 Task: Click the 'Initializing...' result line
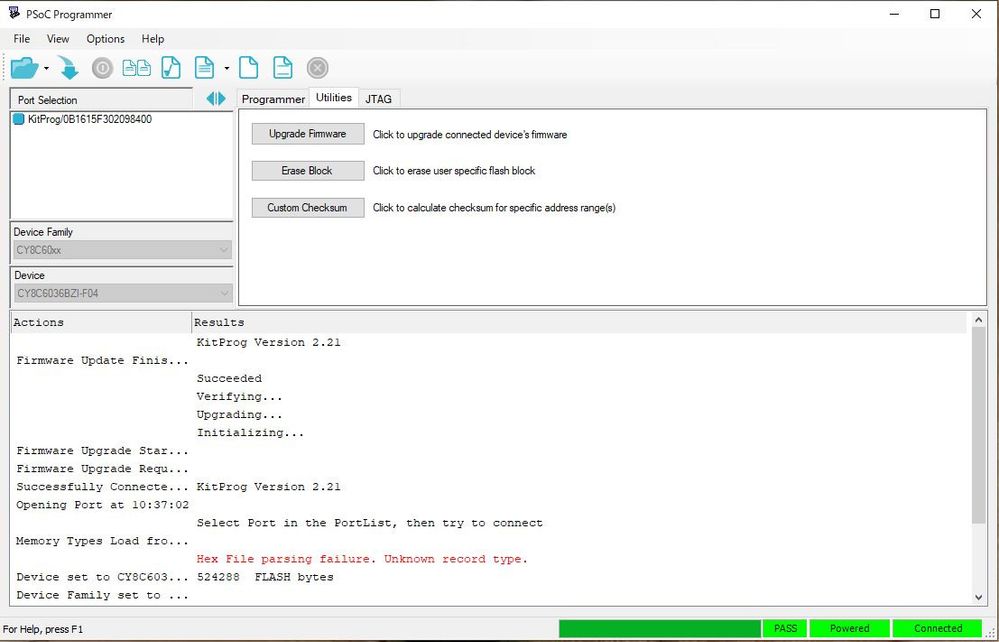pyautogui.click(x=250, y=432)
